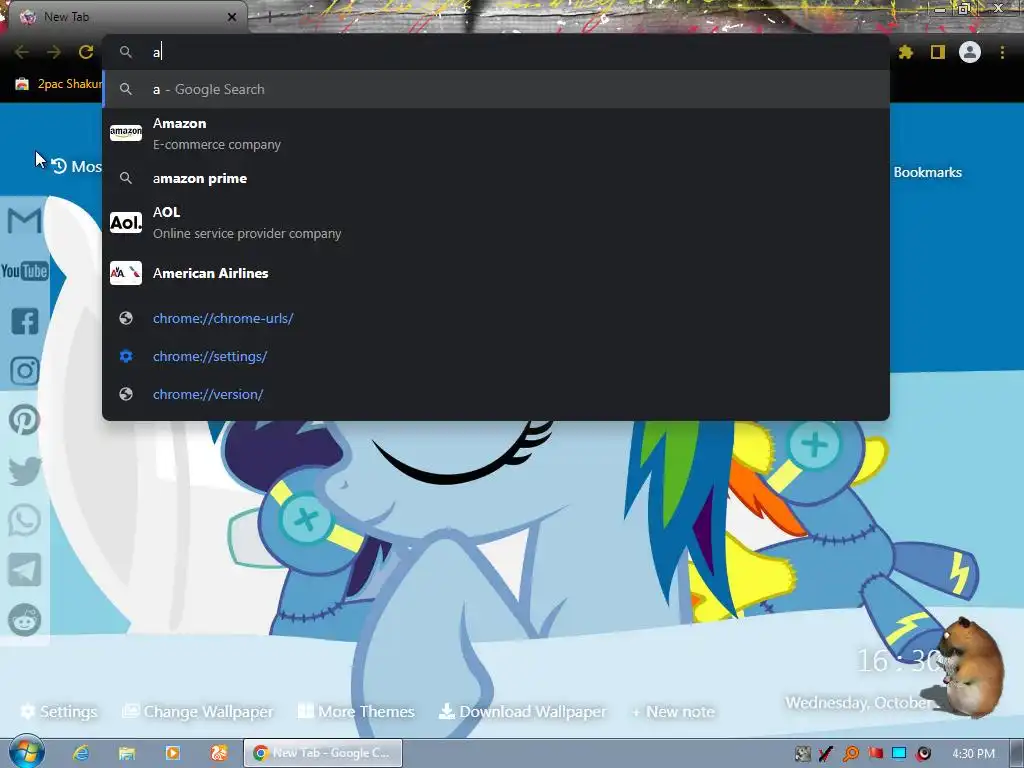Open the side panel icon

[x=938, y=52]
